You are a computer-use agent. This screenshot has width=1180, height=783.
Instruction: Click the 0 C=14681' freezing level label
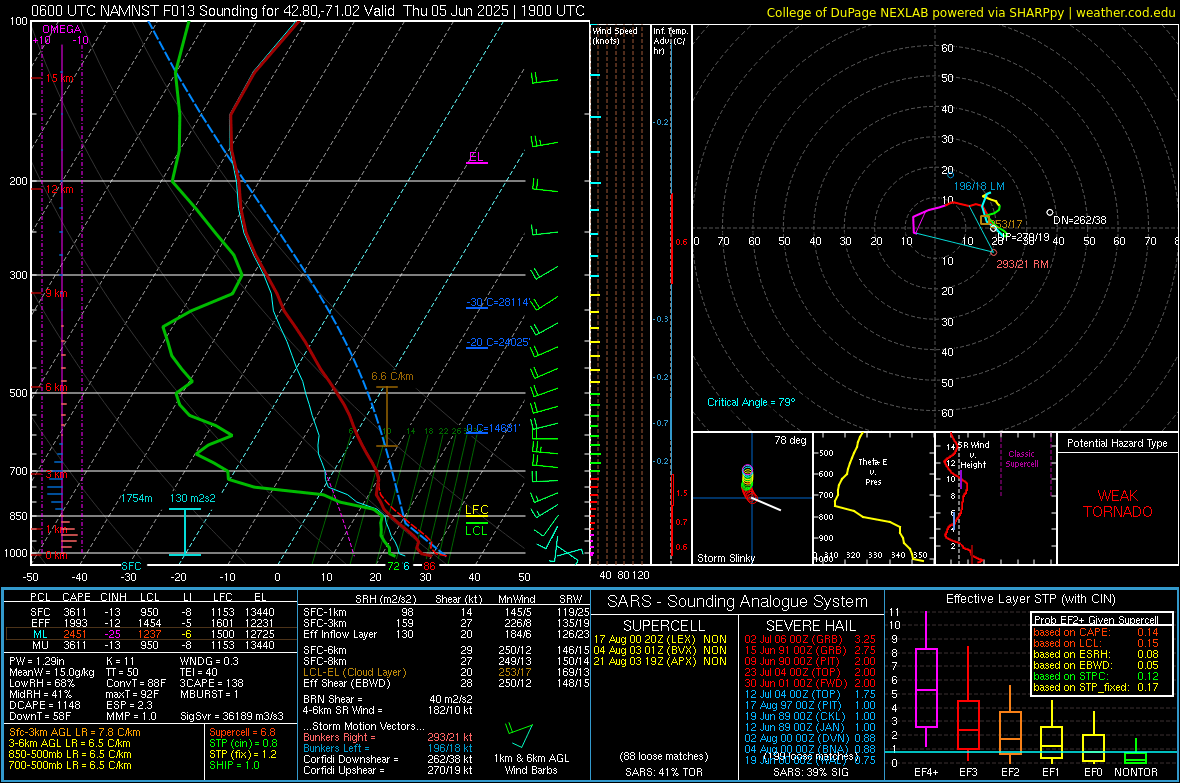click(492, 428)
